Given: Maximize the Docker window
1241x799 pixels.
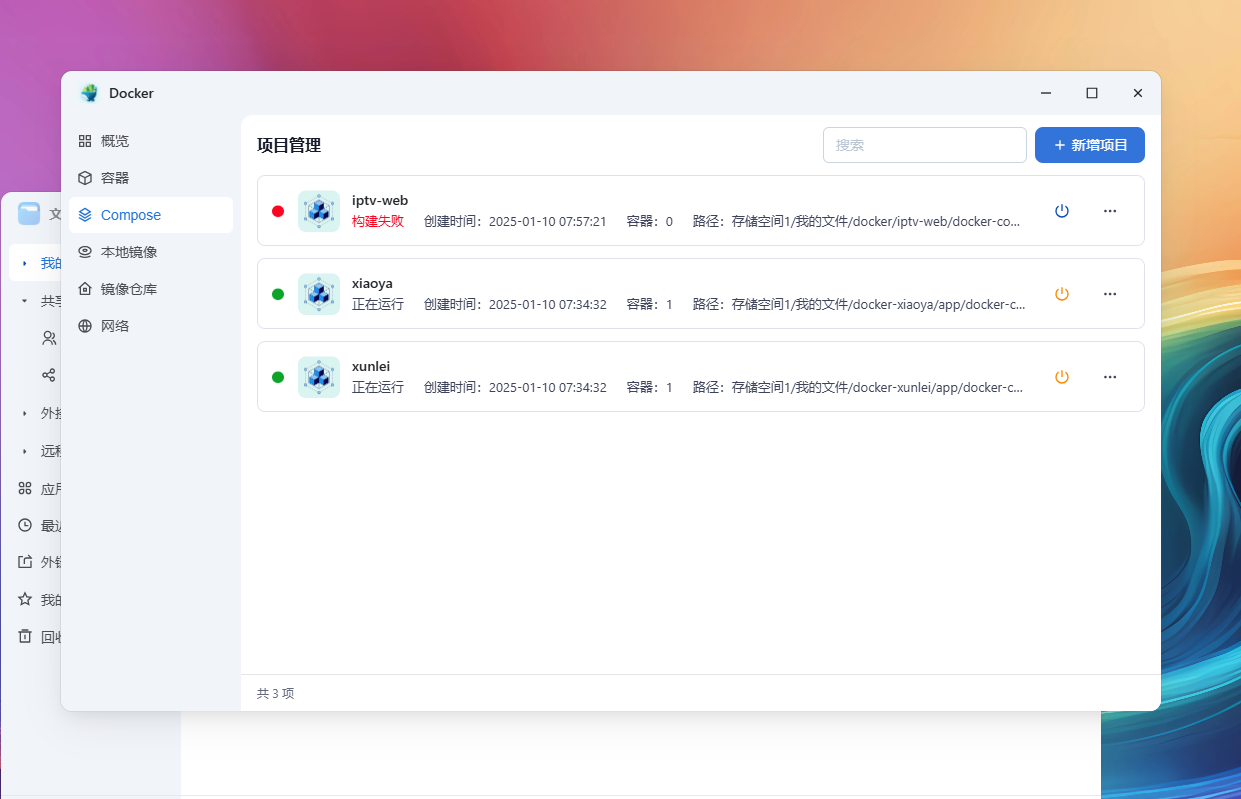Looking at the screenshot, I should (x=1092, y=93).
